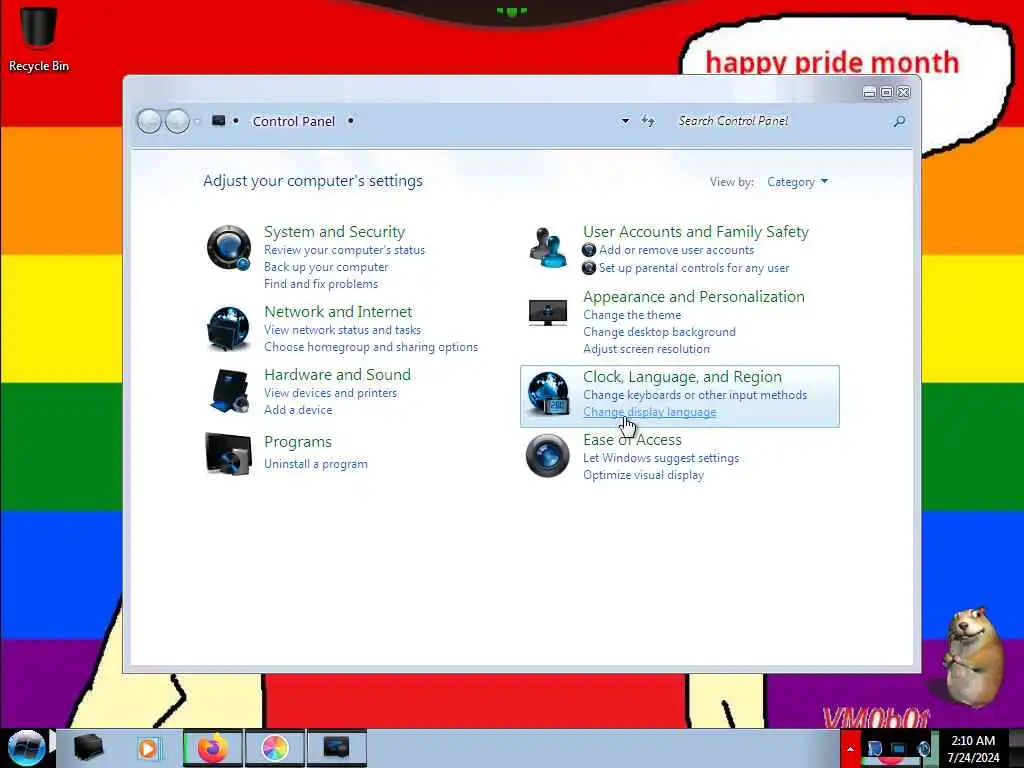Image resolution: width=1024 pixels, height=768 pixels.
Task: Expand the Control Panel breadcrumb arrow
Action: (x=351, y=121)
